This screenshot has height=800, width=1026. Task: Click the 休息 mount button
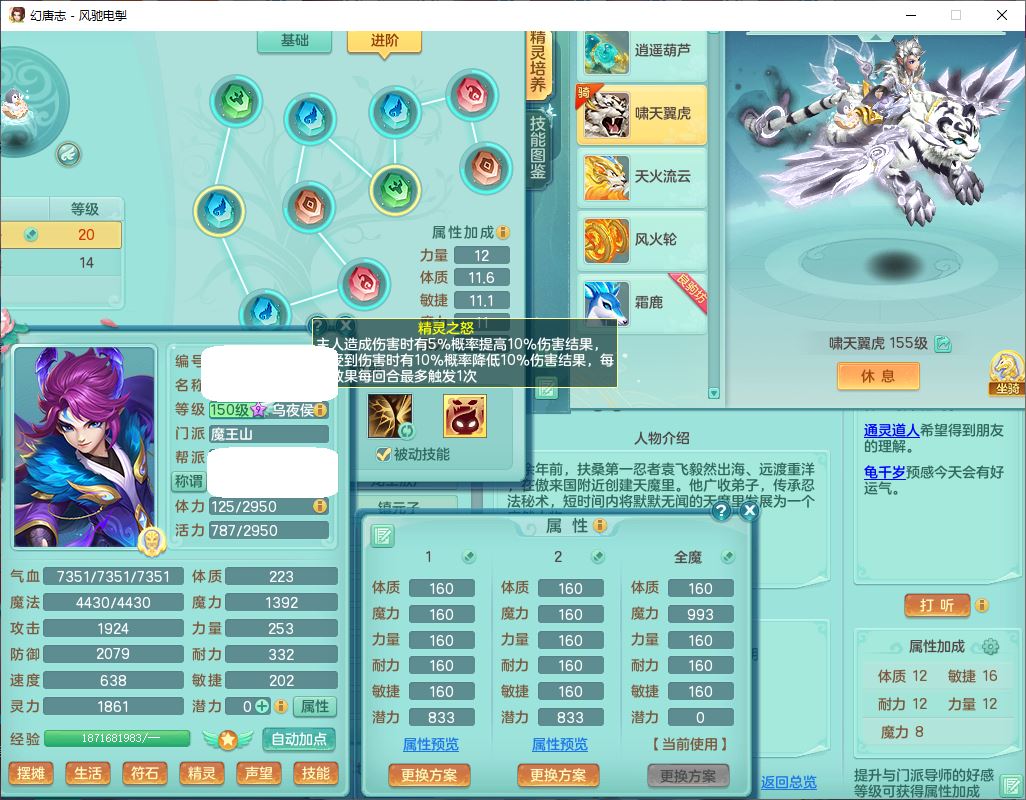pyautogui.click(x=878, y=376)
